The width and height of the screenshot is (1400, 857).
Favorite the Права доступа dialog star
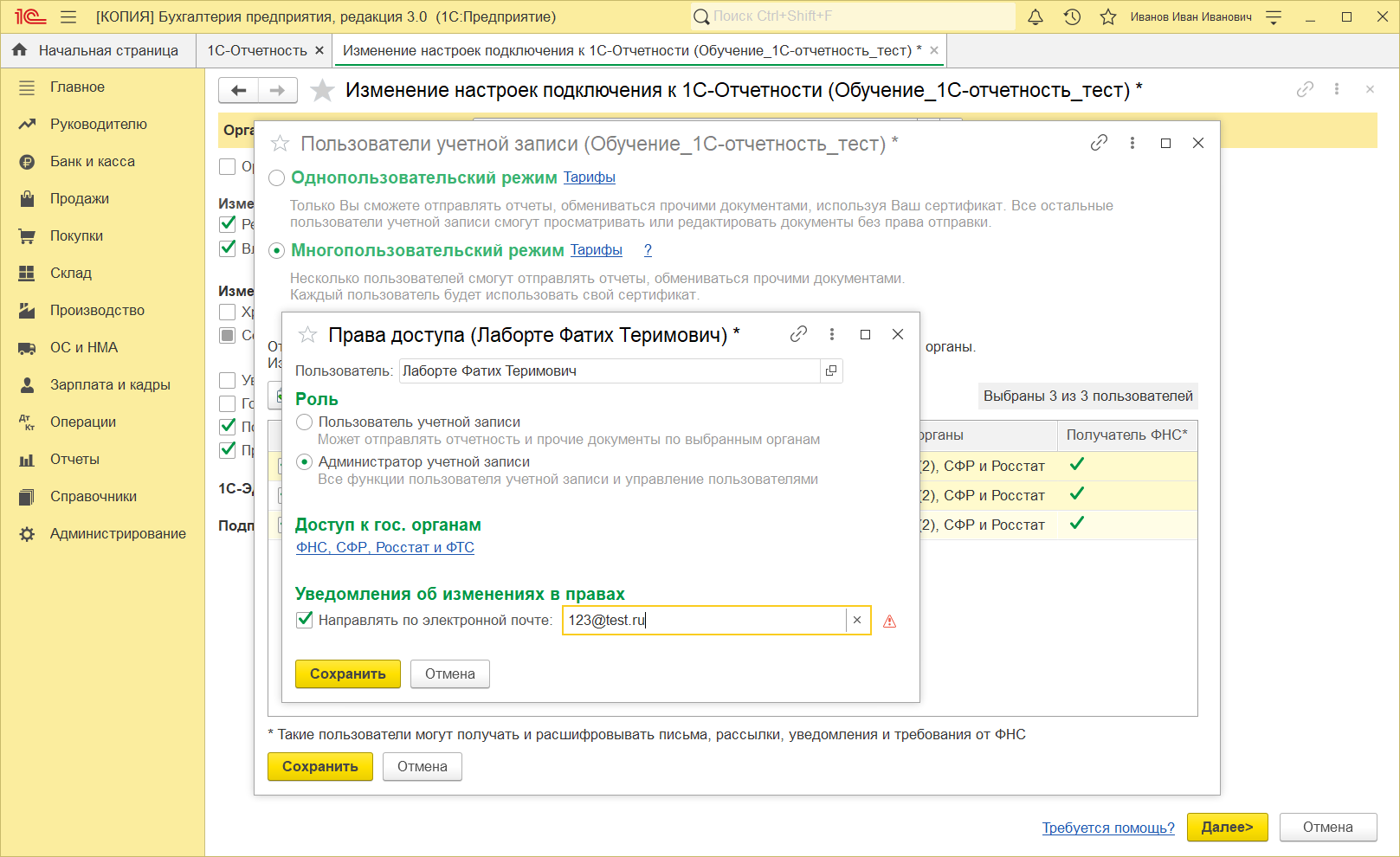tap(307, 335)
